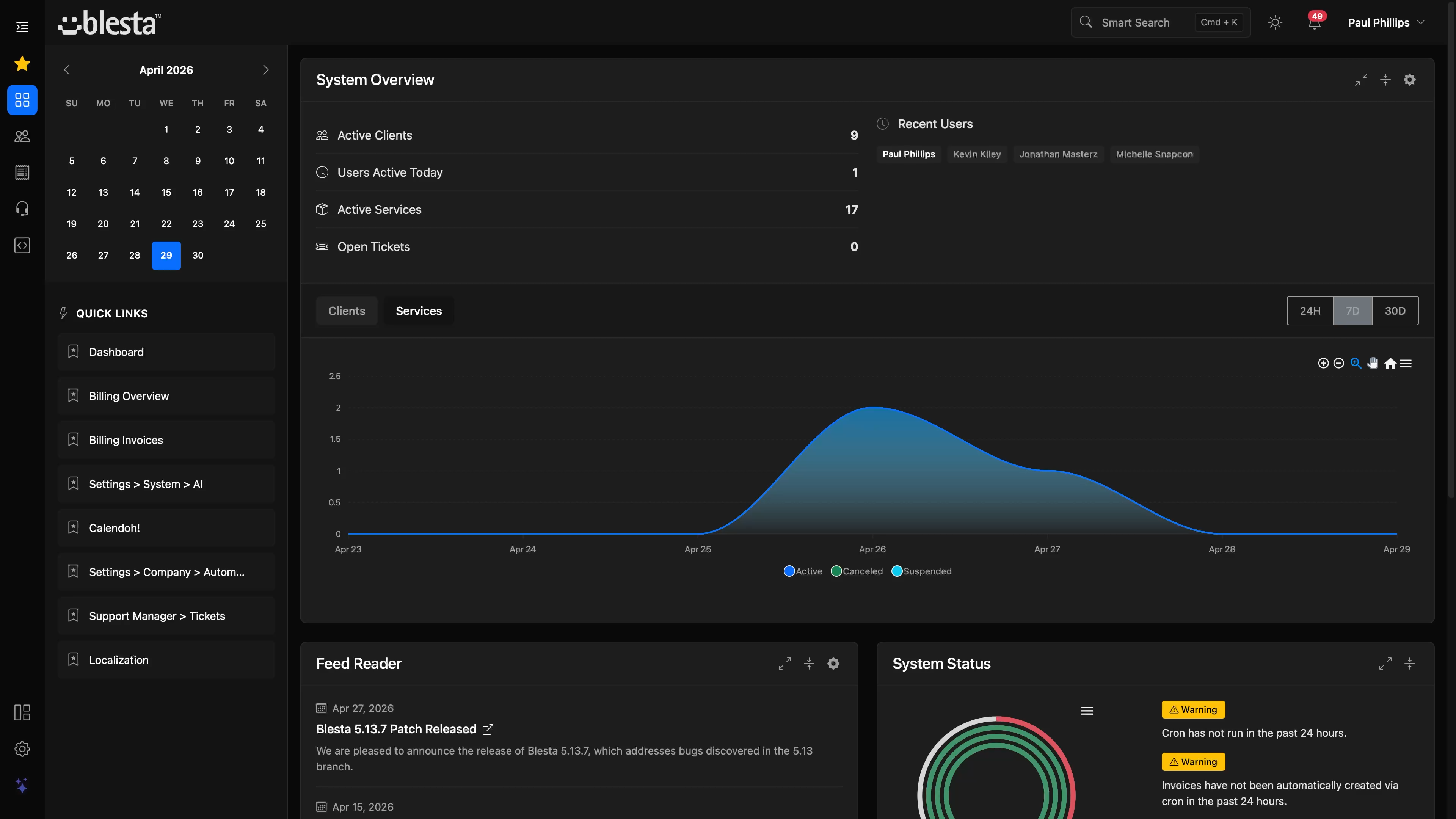Shrink System Overview with collapse-arrows icon
1456x819 pixels.
tap(1361, 80)
